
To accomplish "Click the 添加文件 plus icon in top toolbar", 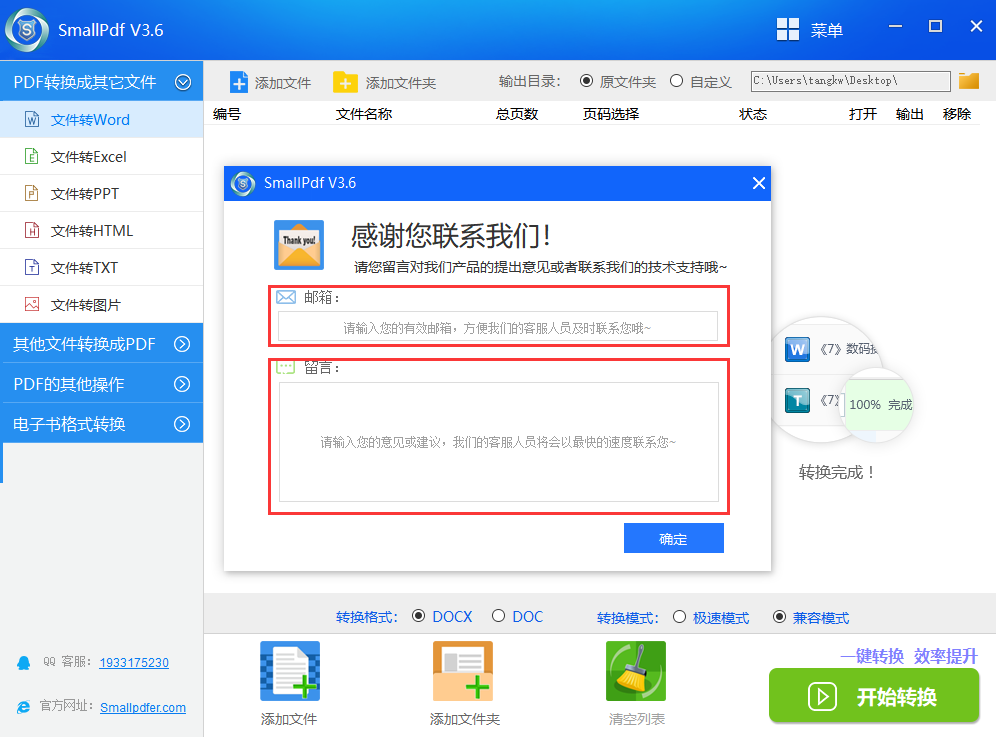I will [239, 83].
